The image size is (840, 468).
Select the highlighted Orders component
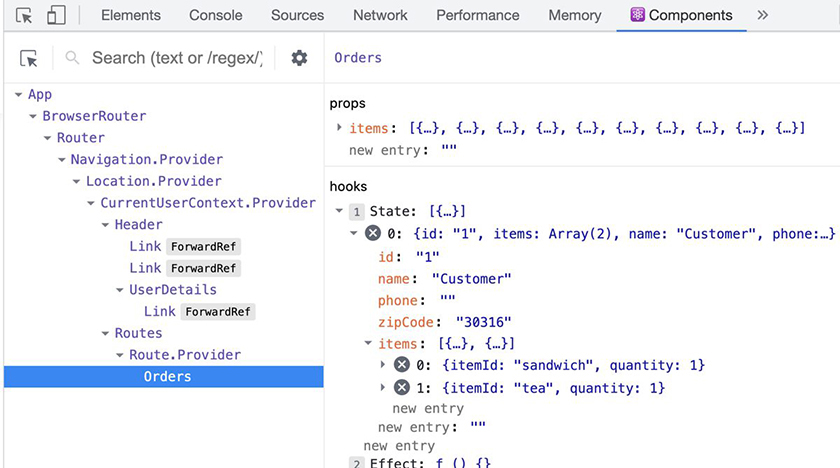pyautogui.click(x=163, y=376)
